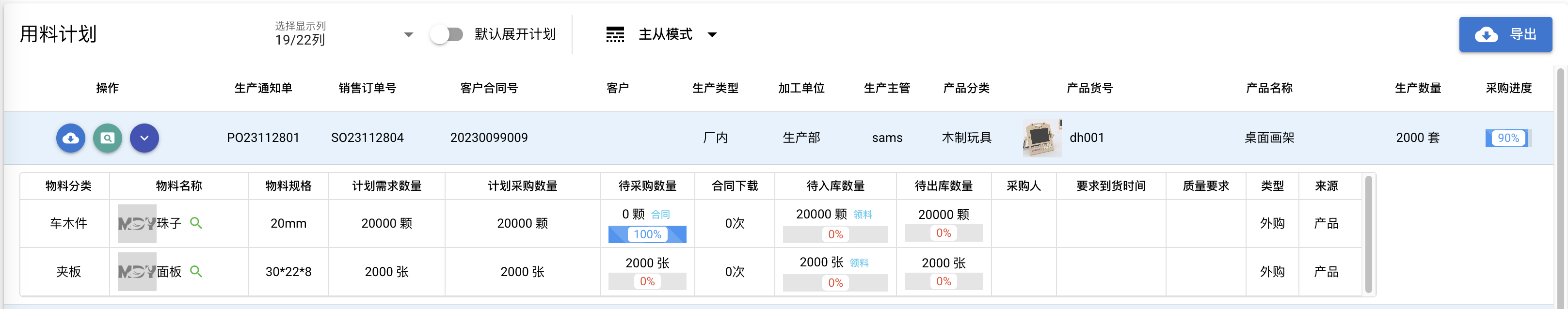Click the materials sub-table vertical scrollbar
Image resolution: width=1568 pixels, height=309 pixels.
[x=1368, y=234]
